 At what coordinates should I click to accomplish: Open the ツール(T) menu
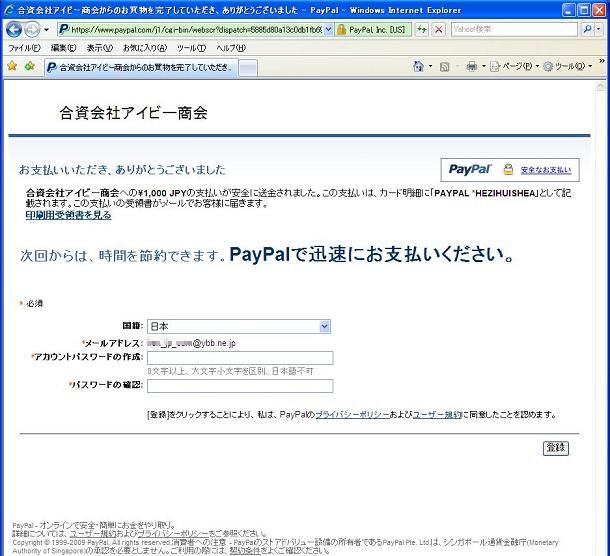191,48
